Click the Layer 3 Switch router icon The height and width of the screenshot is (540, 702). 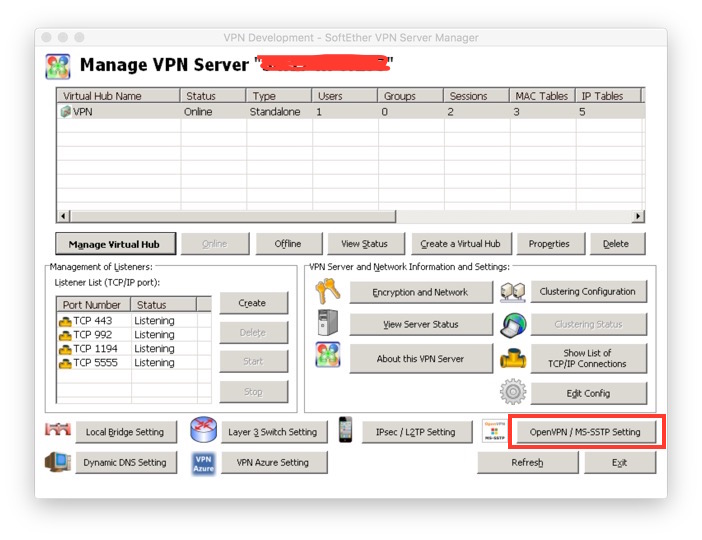tap(203, 429)
